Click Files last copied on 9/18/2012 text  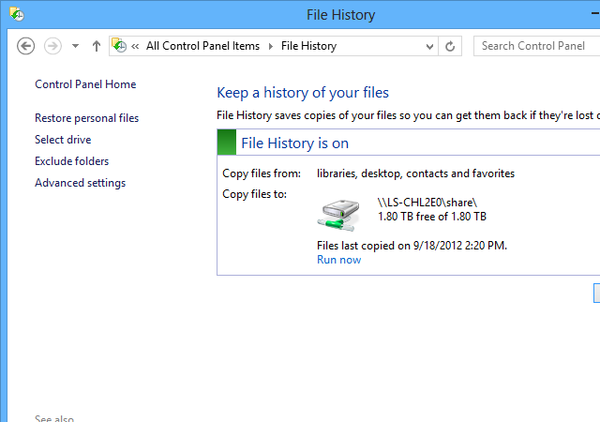412,245
